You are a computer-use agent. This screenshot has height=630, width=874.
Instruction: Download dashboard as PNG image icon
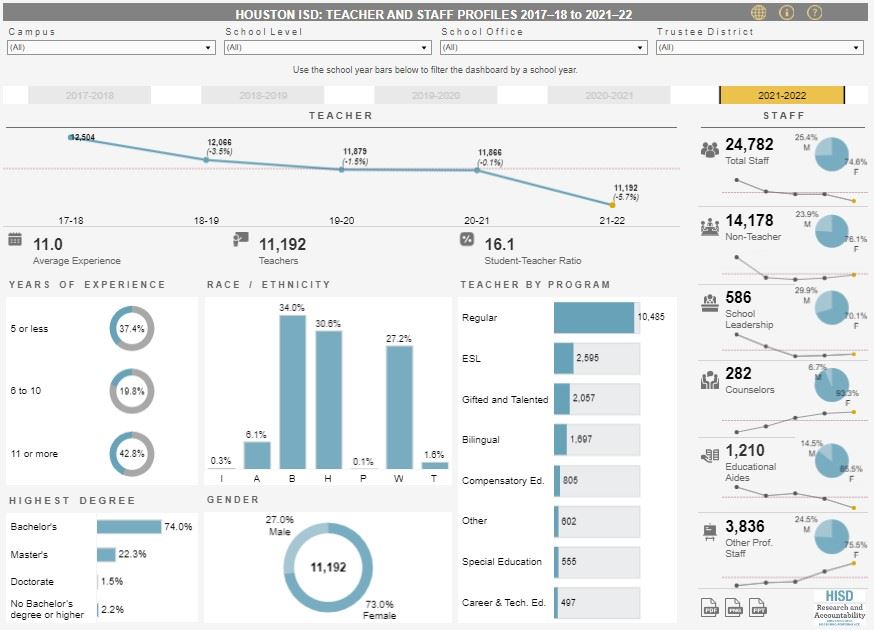pyautogui.click(x=734, y=607)
